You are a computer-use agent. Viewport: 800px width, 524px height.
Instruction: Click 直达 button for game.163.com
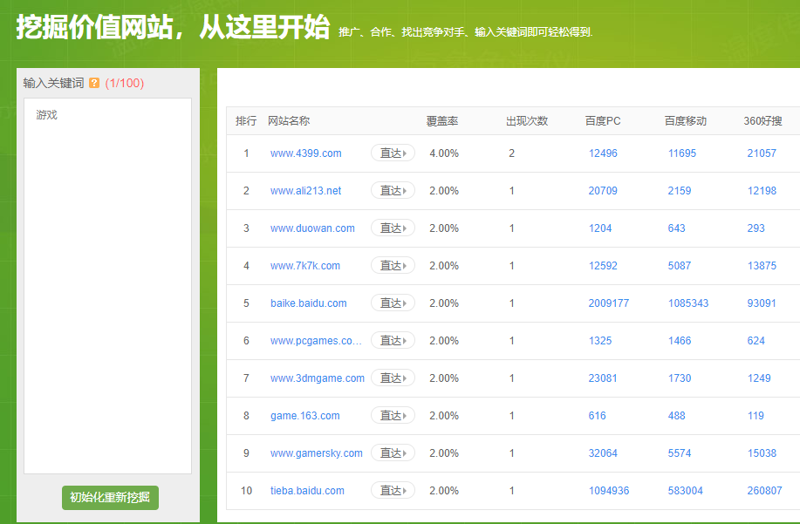[x=393, y=416]
